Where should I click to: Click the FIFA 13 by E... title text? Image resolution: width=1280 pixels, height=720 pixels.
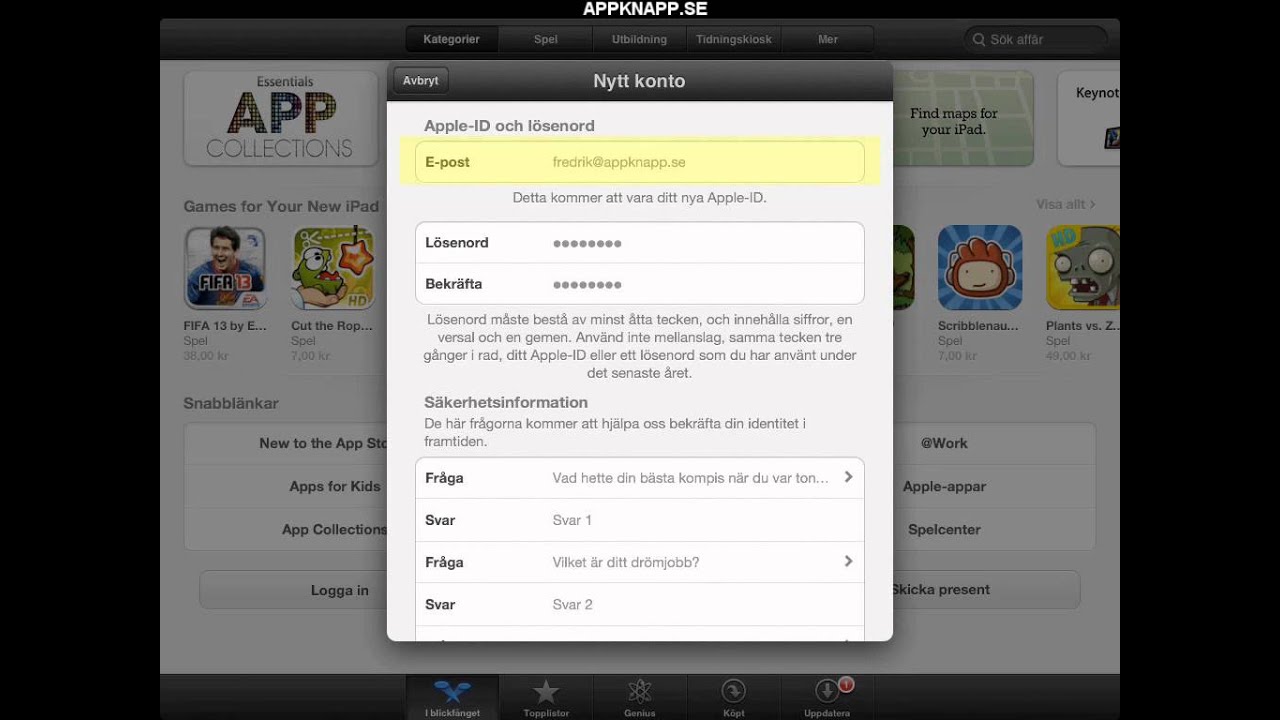click(225, 326)
